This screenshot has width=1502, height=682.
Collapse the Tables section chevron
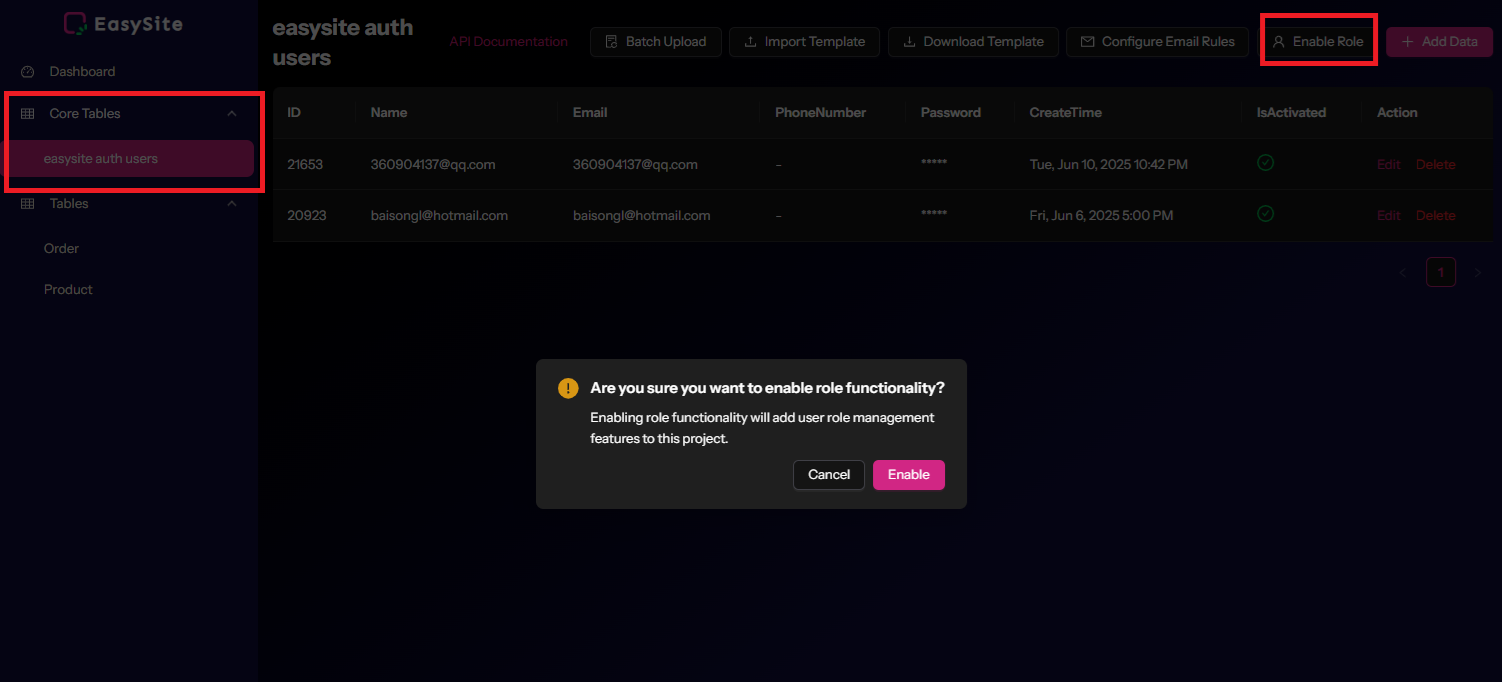(x=232, y=204)
